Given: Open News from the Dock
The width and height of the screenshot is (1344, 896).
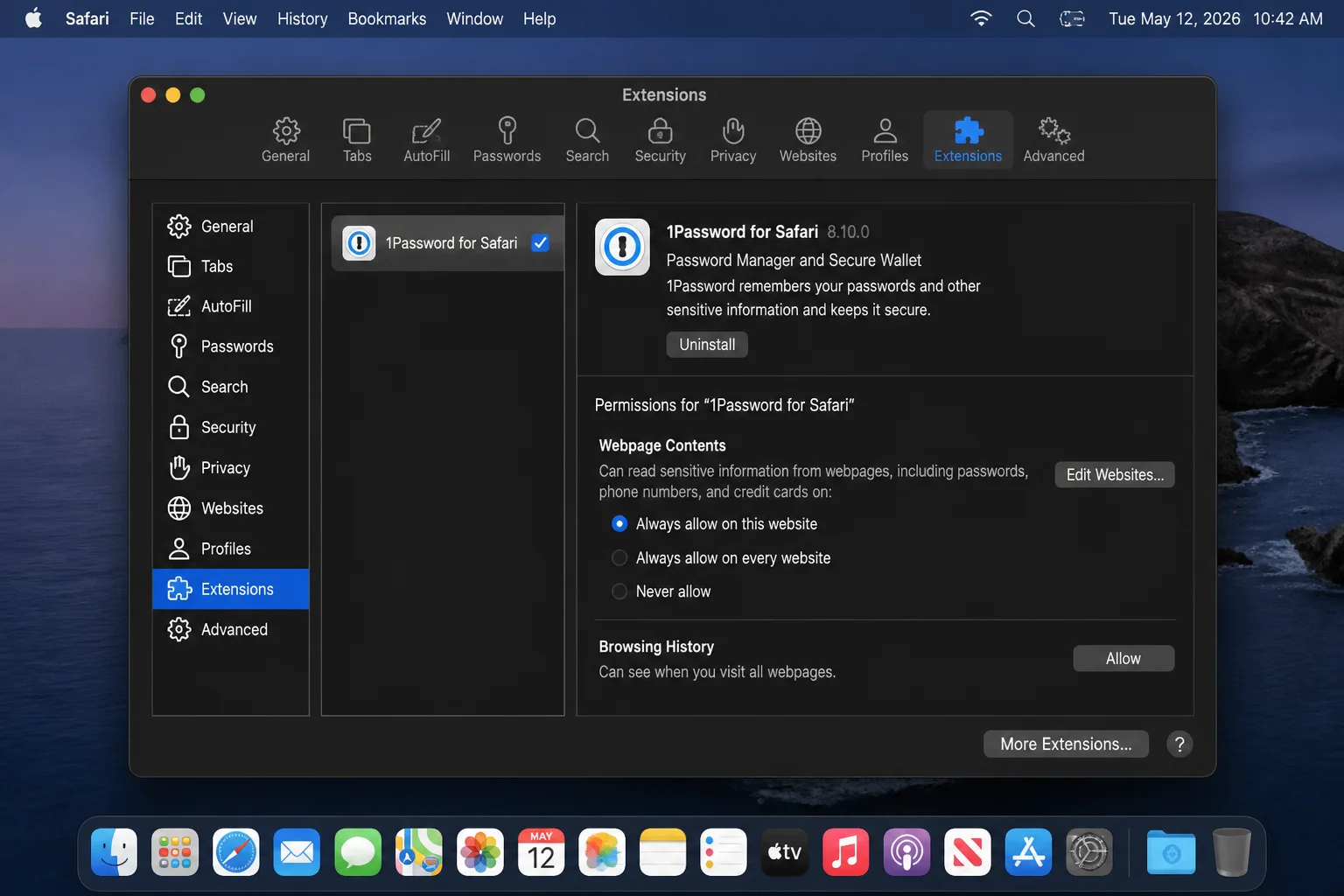Looking at the screenshot, I should pos(968,852).
